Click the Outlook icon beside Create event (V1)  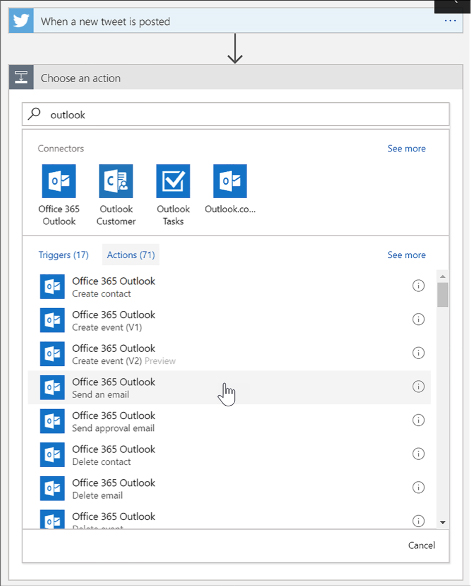click(52, 320)
